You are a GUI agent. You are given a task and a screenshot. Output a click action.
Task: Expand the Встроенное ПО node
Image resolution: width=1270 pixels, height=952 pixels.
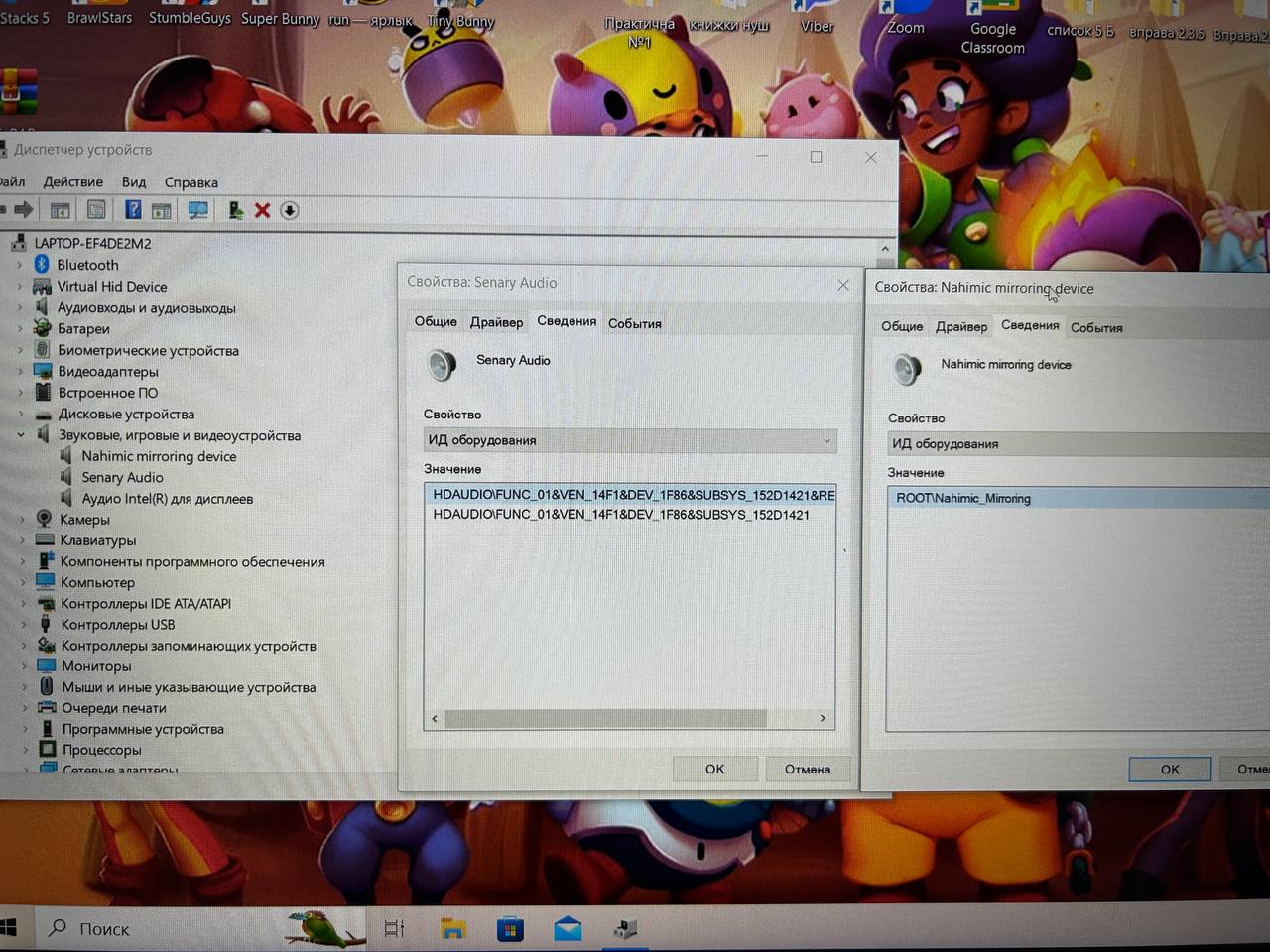pyautogui.click(x=20, y=393)
